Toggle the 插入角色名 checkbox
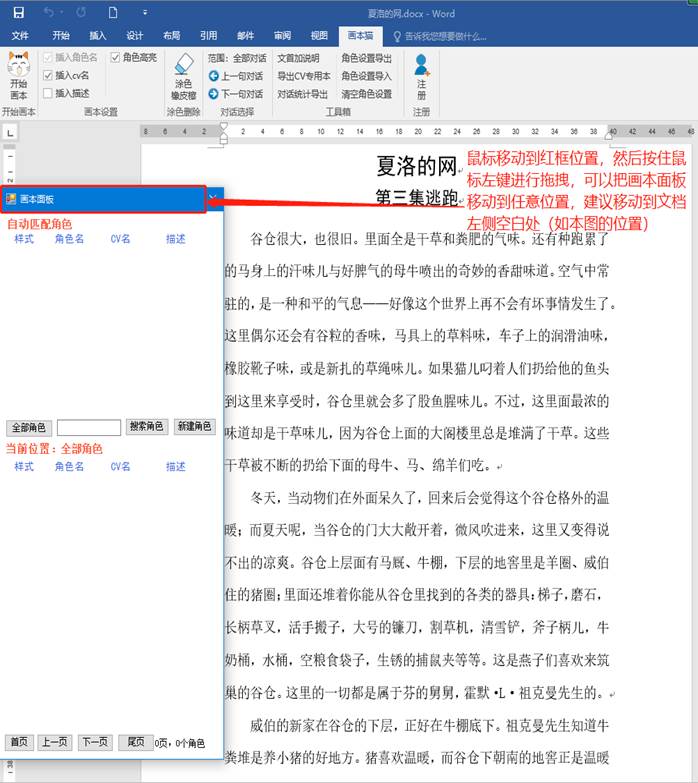 pyautogui.click(x=48, y=57)
